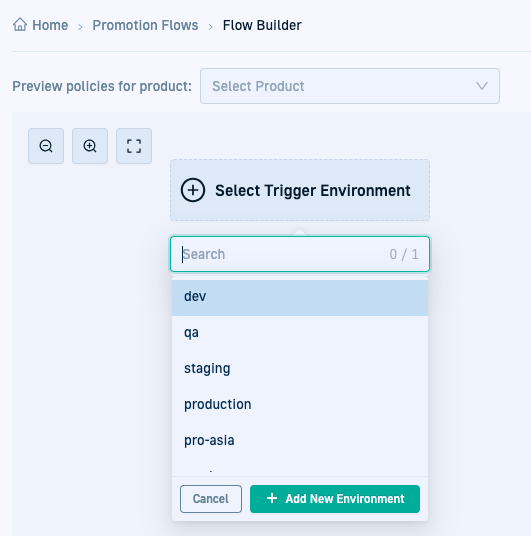Click the Cancel button

[x=211, y=499]
